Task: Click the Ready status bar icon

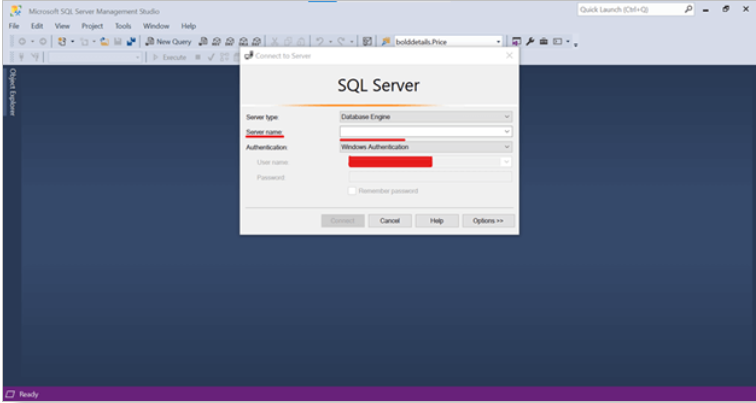Action: pyautogui.click(x=10, y=394)
